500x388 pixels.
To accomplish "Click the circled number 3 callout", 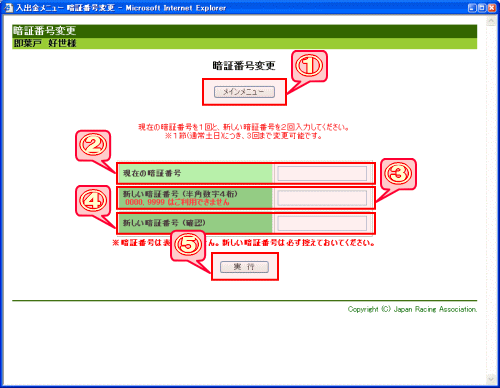I will tap(398, 174).
